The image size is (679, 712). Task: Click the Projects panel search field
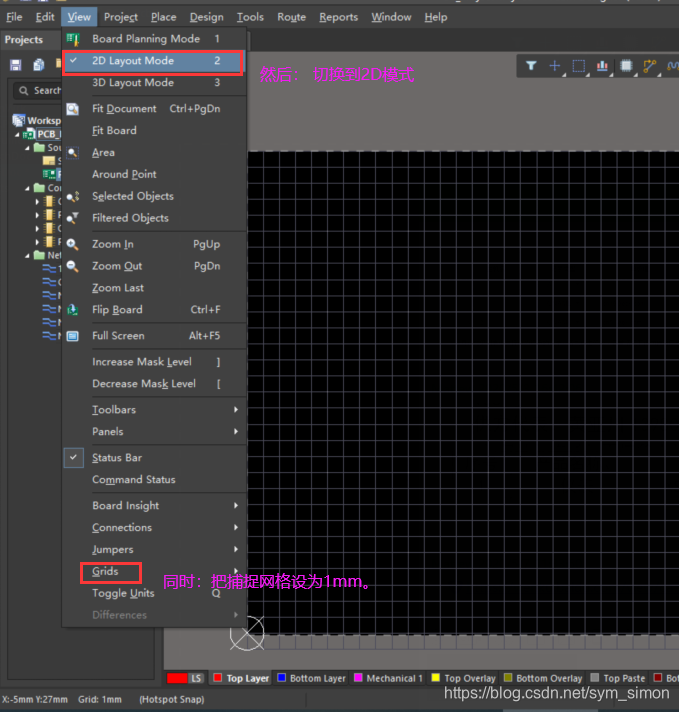40,90
